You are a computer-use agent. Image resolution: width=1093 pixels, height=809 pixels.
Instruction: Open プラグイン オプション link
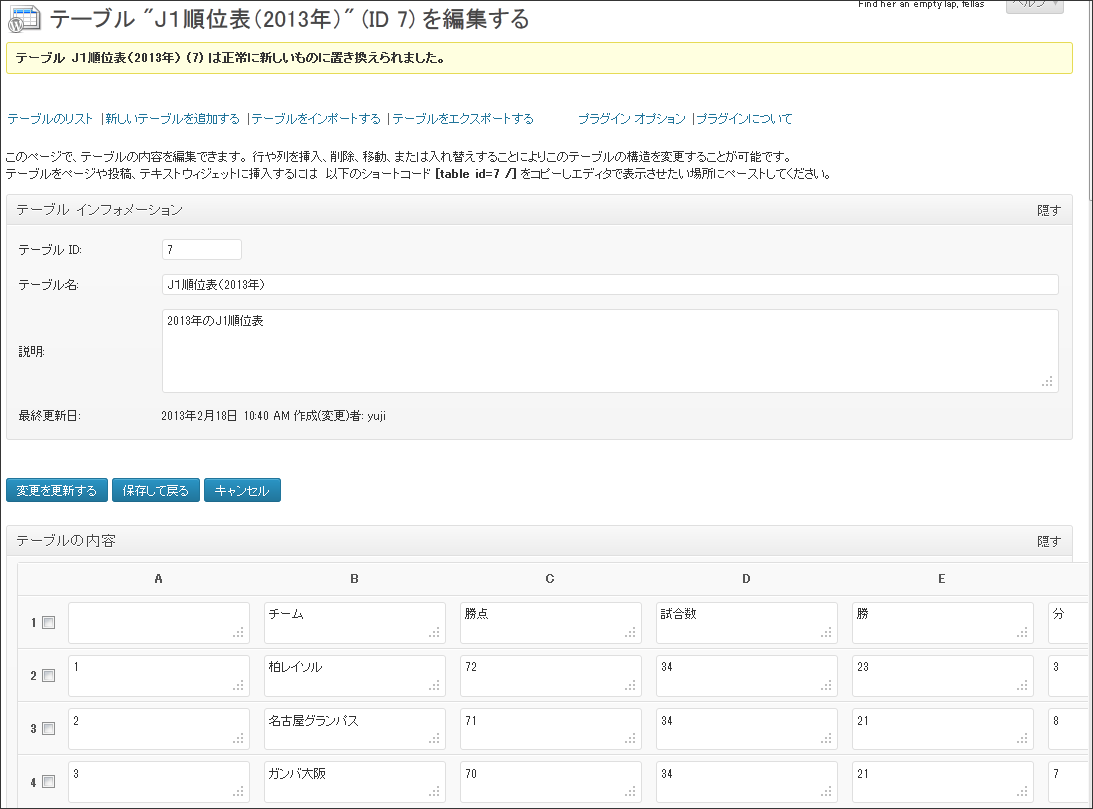point(632,119)
